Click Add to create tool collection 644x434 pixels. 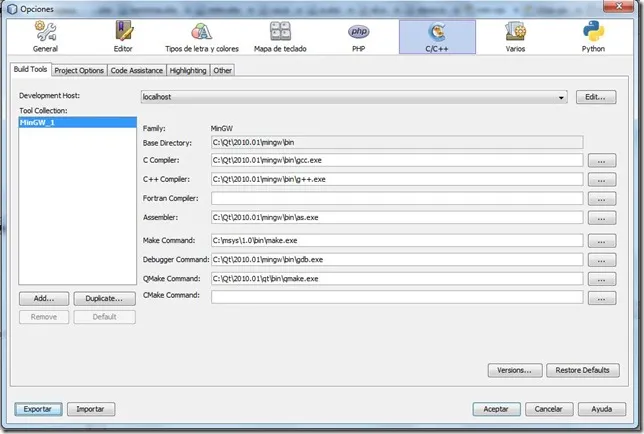[x=44, y=299]
